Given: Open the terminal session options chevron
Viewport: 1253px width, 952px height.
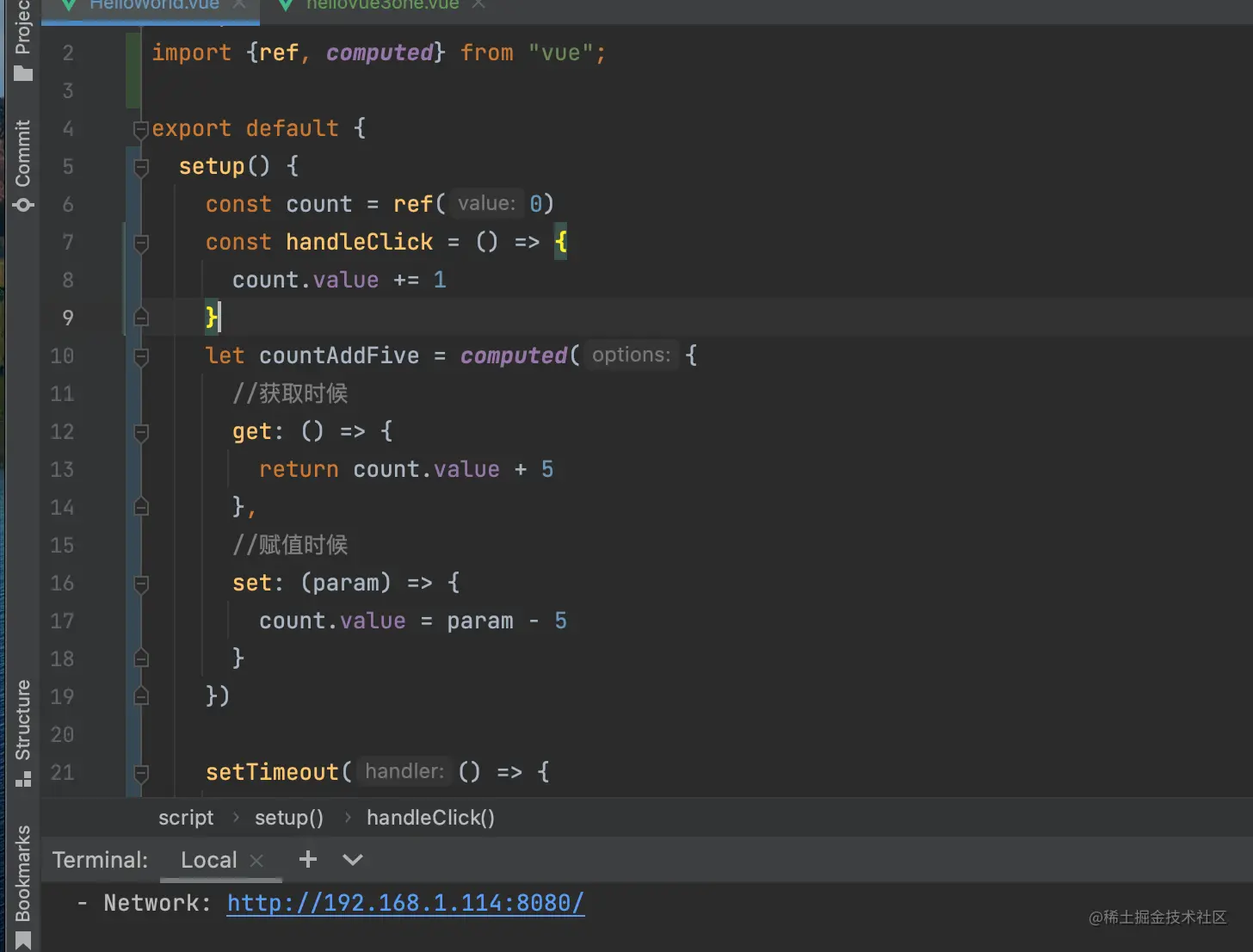Looking at the screenshot, I should pyautogui.click(x=353, y=859).
